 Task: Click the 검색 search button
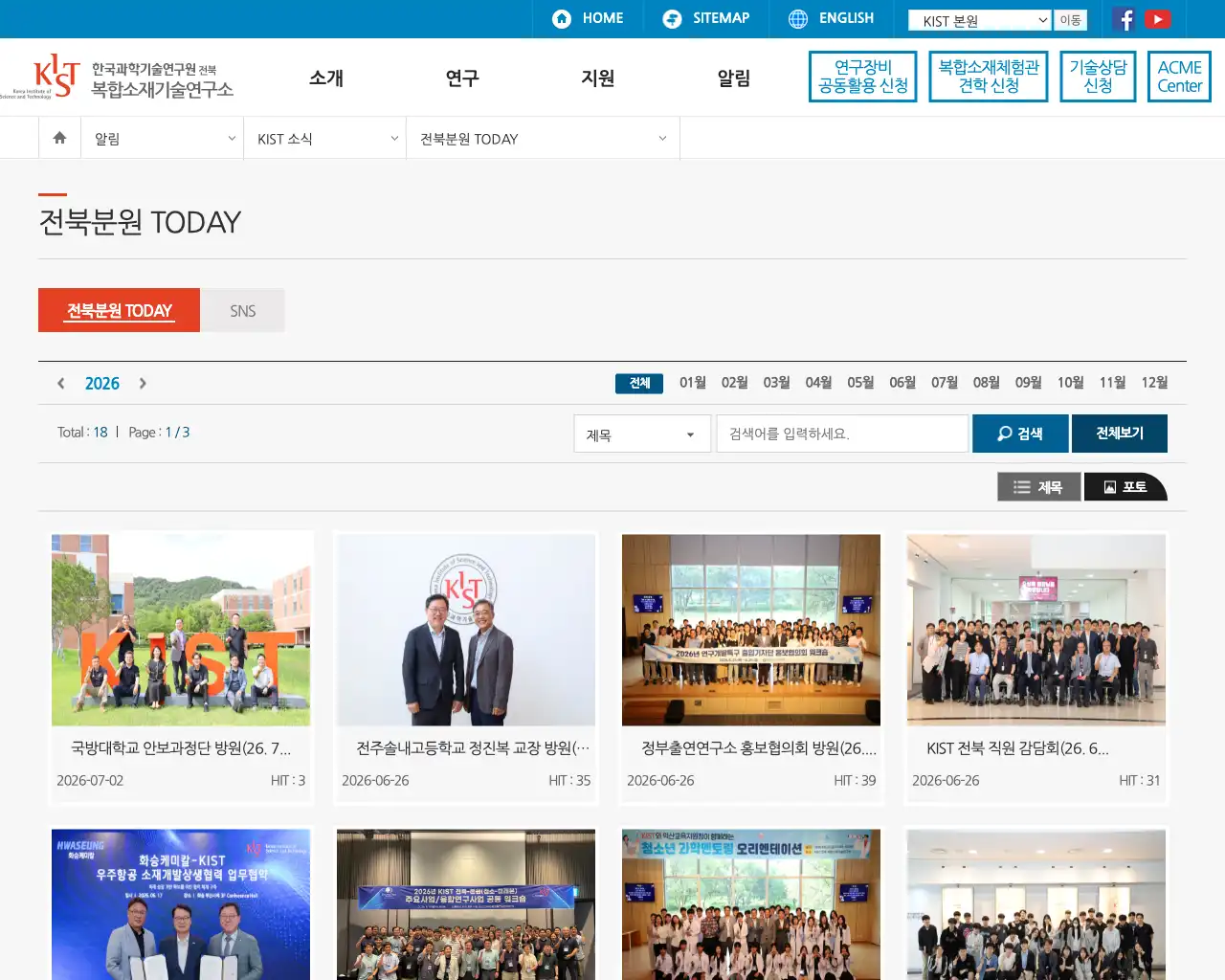pyautogui.click(x=1020, y=434)
